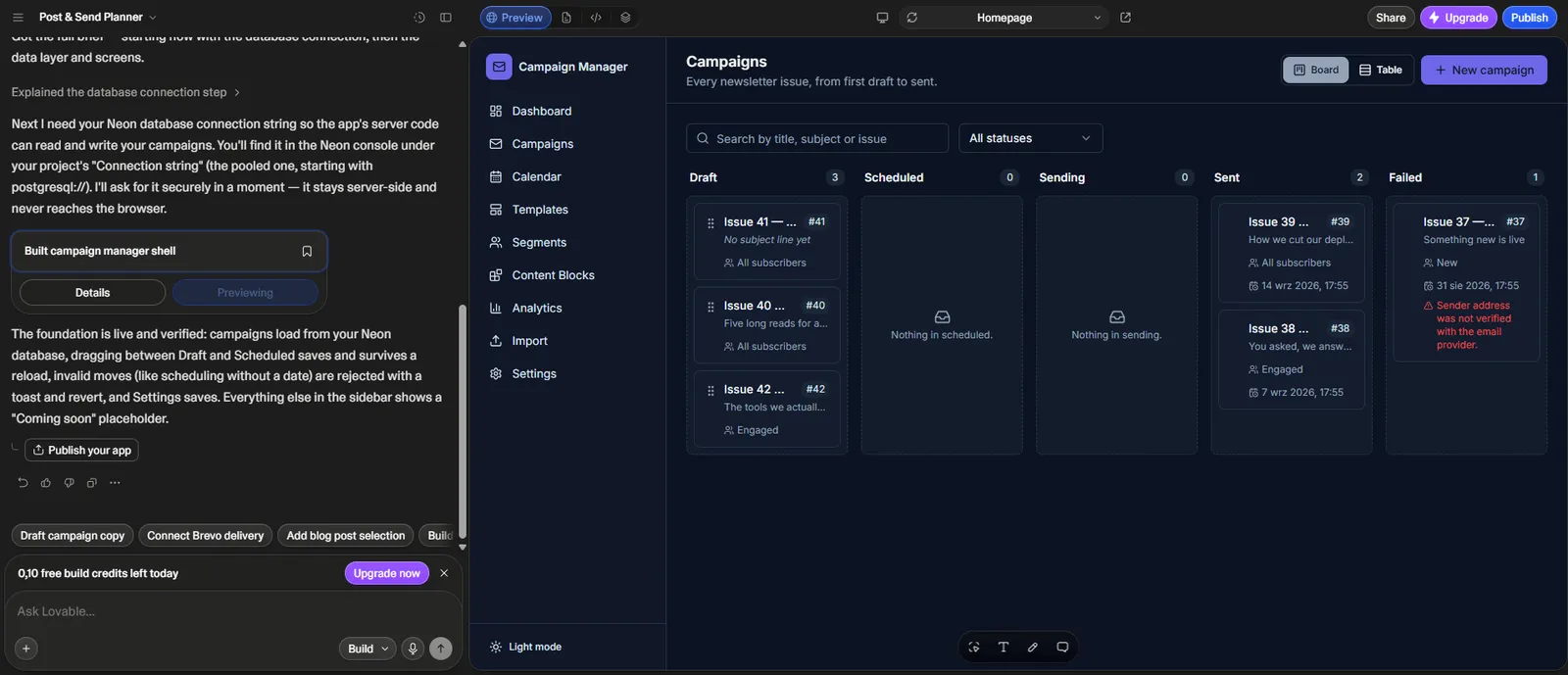Open the All statuses filter dropdown
This screenshot has width=1568, height=675.
click(1030, 138)
